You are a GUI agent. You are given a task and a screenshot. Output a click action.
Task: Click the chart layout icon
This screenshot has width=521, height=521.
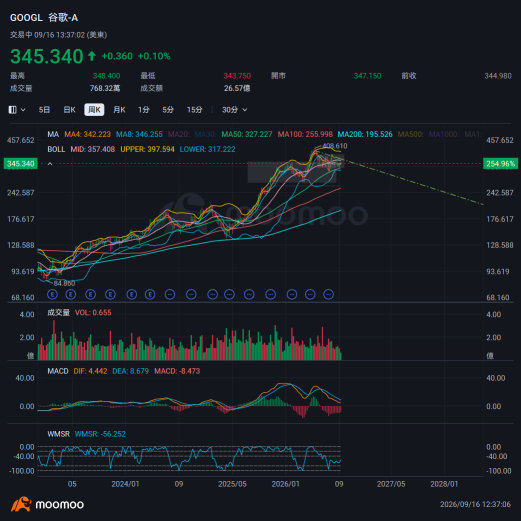pyautogui.click(x=13, y=110)
